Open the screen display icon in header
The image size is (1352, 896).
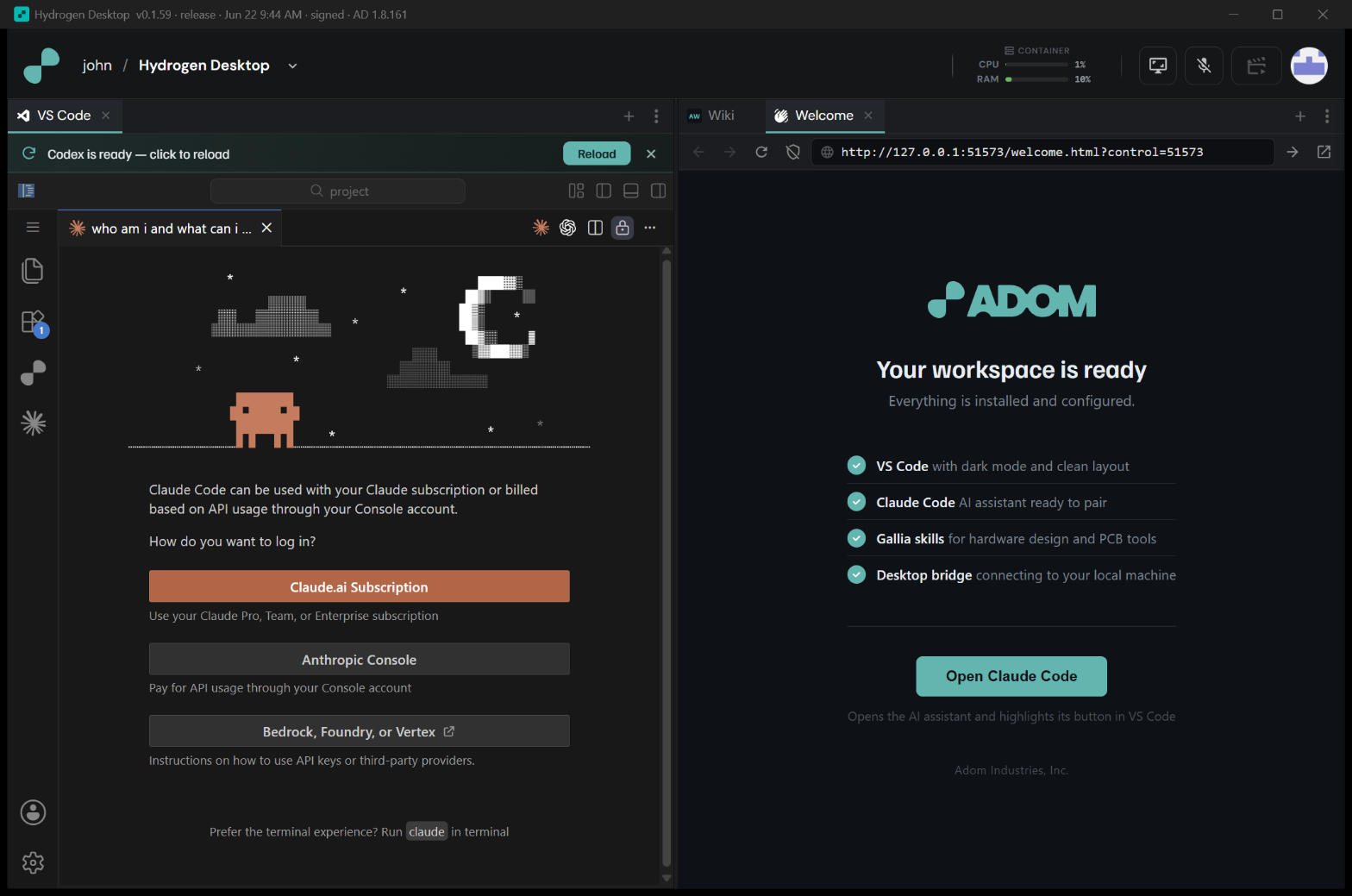click(1158, 66)
